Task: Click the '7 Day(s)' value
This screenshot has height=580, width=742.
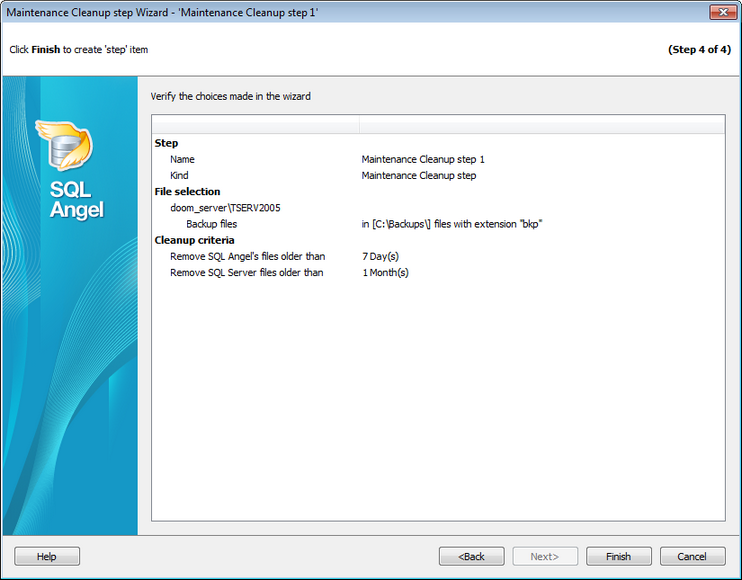Action: click(x=380, y=256)
